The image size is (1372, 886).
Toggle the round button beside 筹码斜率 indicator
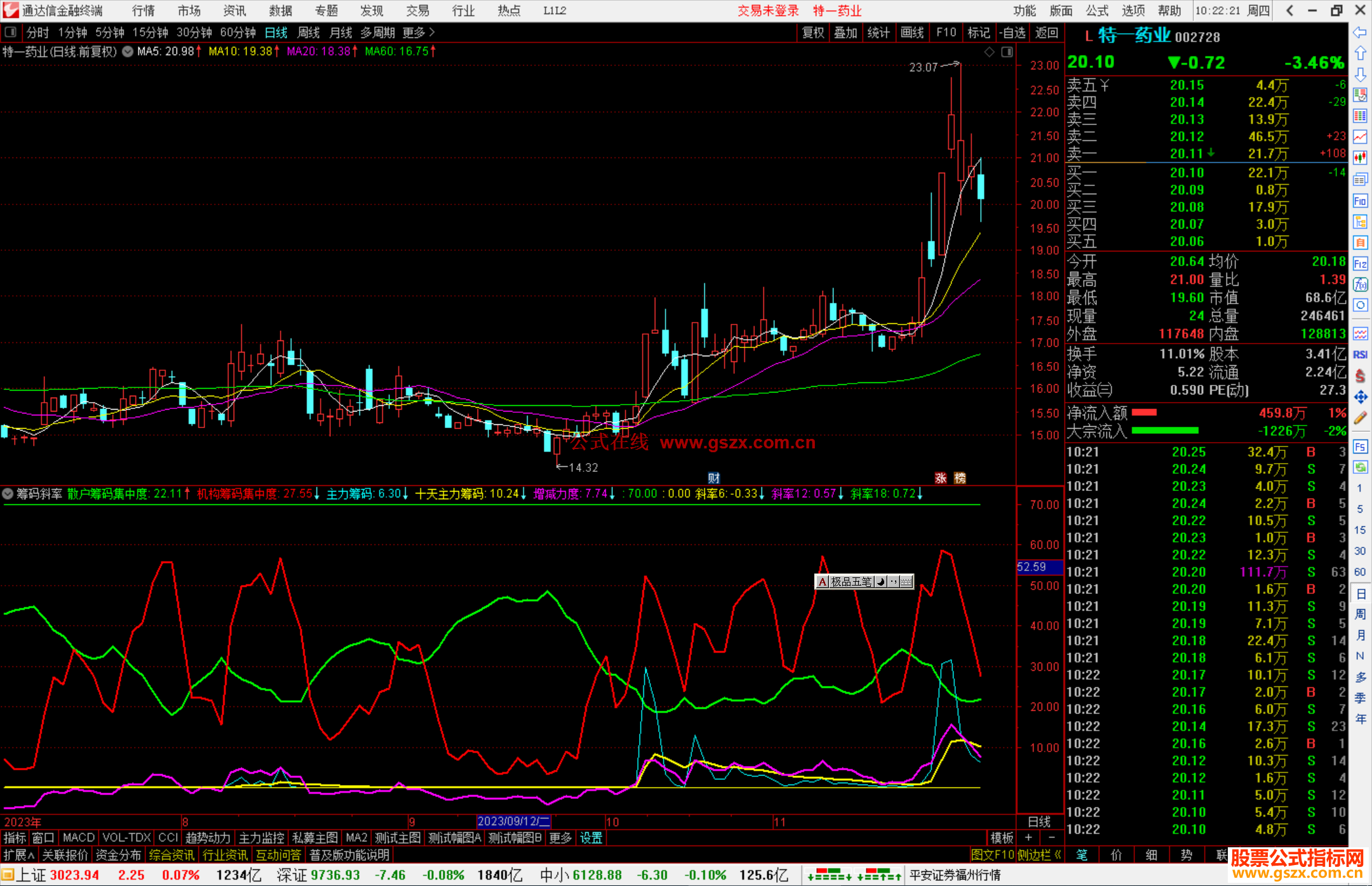[8, 493]
